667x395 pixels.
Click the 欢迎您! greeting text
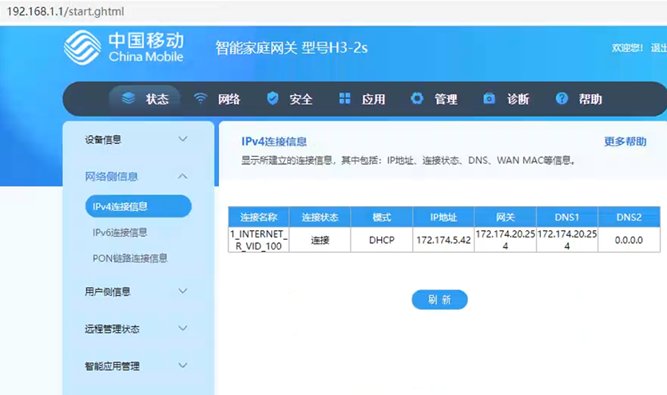point(627,48)
